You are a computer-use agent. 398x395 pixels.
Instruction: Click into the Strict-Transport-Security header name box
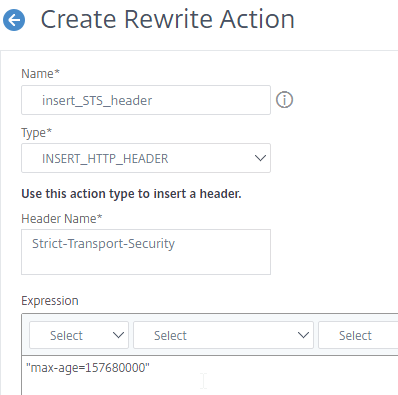point(146,252)
